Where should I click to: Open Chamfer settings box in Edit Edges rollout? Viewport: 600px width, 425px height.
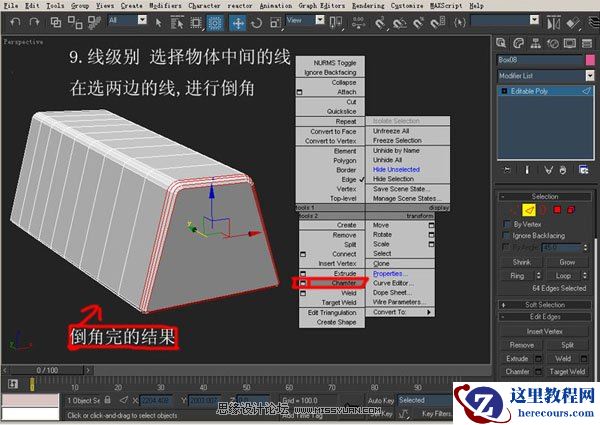point(538,371)
